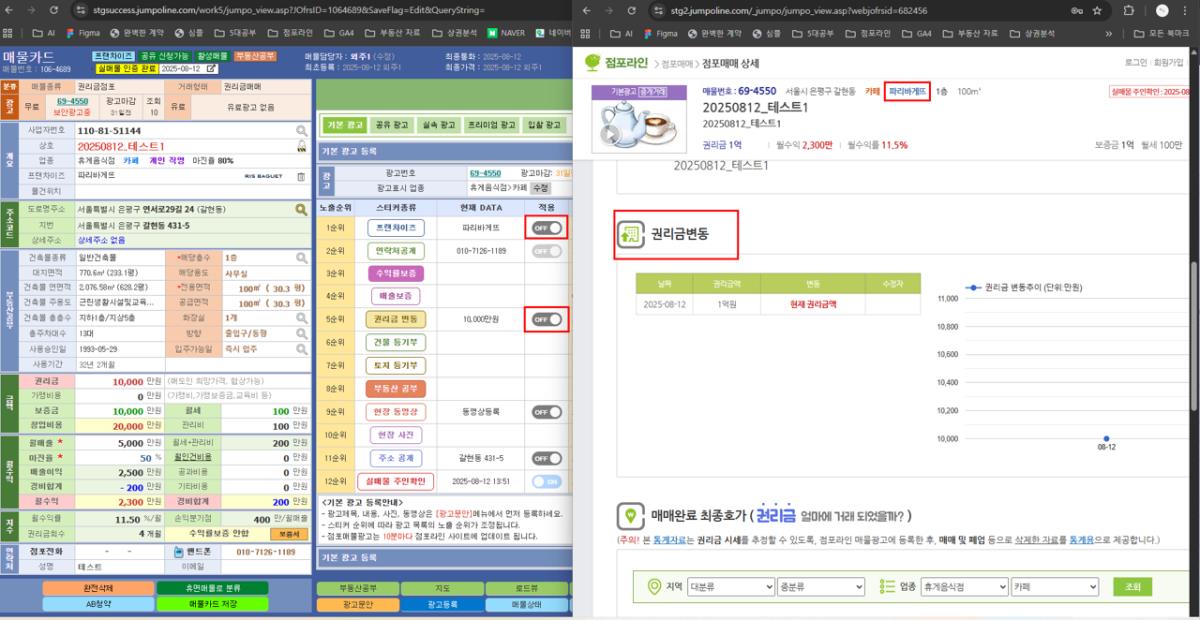Open the 중분류 region dropdown
Image resolution: width=1200 pixels, height=620 pixels.
click(x=820, y=587)
